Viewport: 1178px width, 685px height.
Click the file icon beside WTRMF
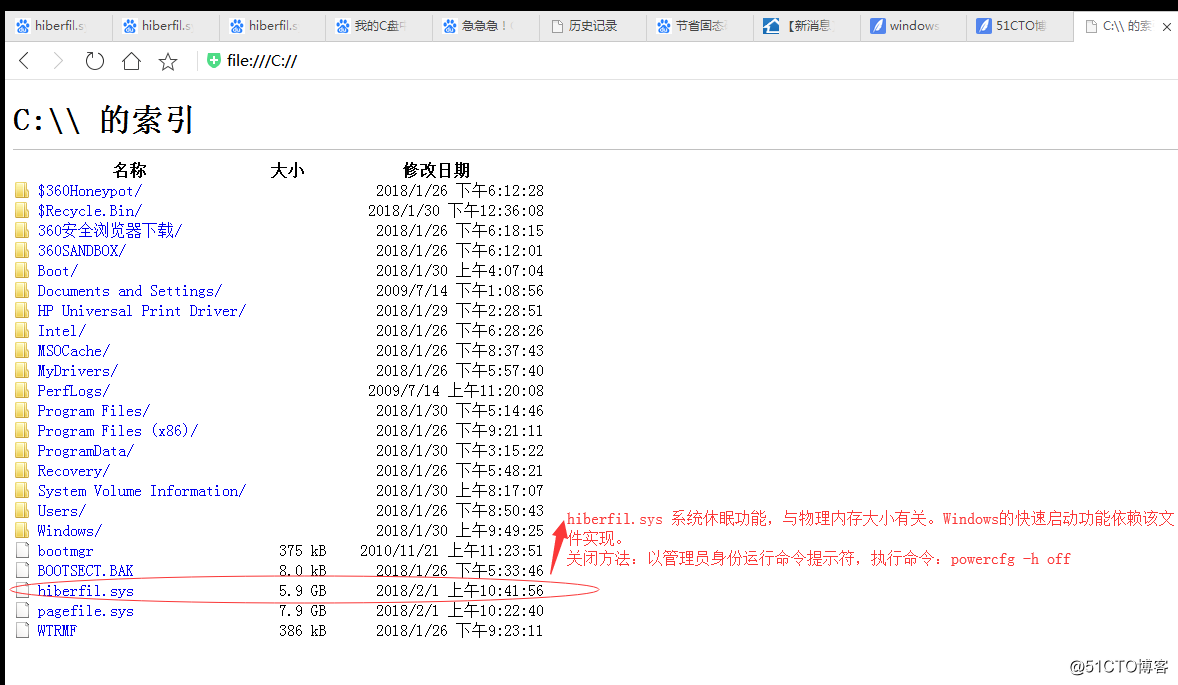point(23,630)
